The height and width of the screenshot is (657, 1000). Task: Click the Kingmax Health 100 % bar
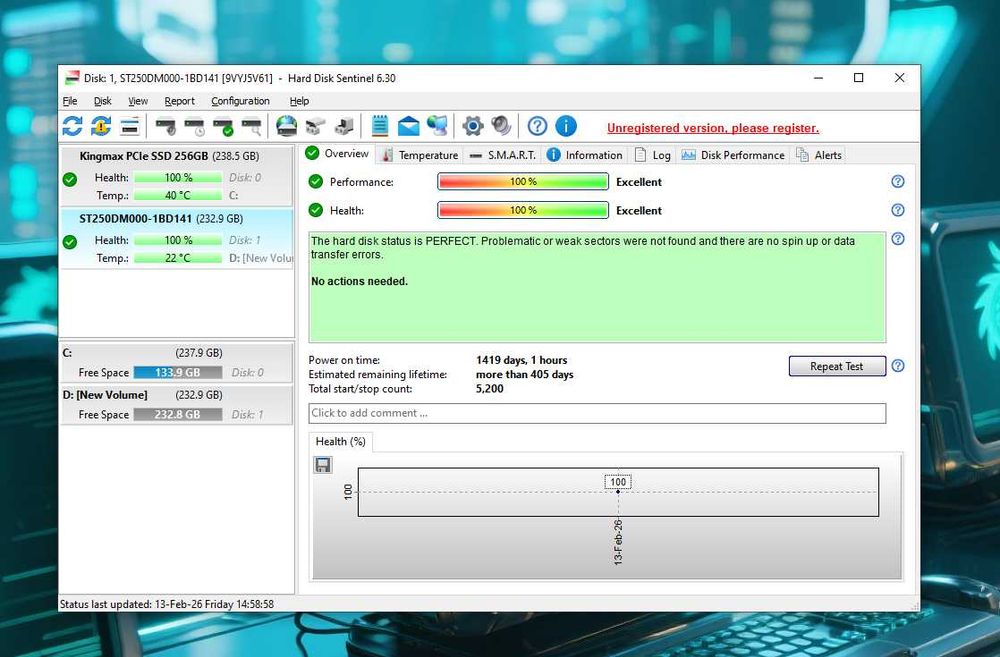click(x=178, y=177)
